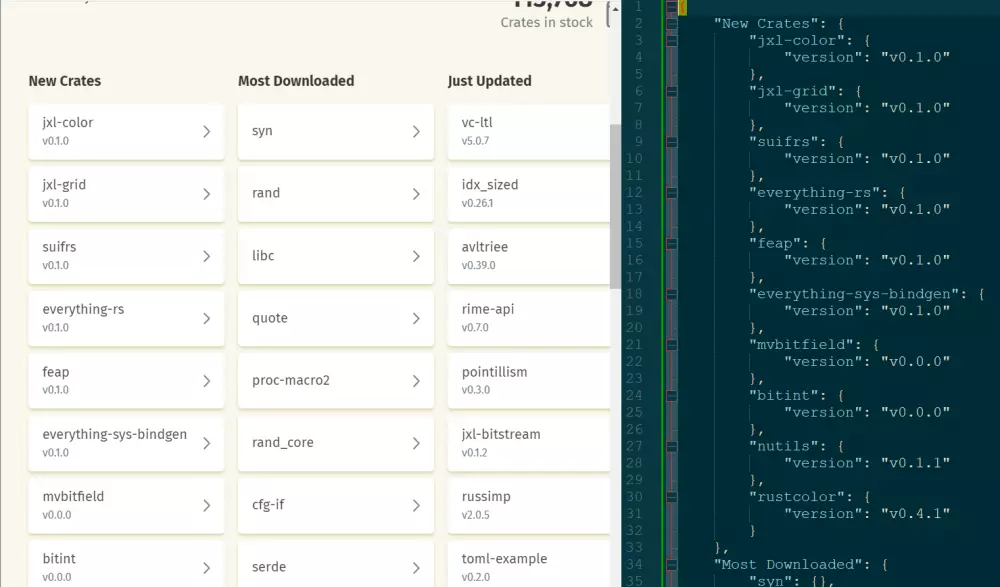
Task: Select the quote crate card
Action: pyautogui.click(x=335, y=318)
